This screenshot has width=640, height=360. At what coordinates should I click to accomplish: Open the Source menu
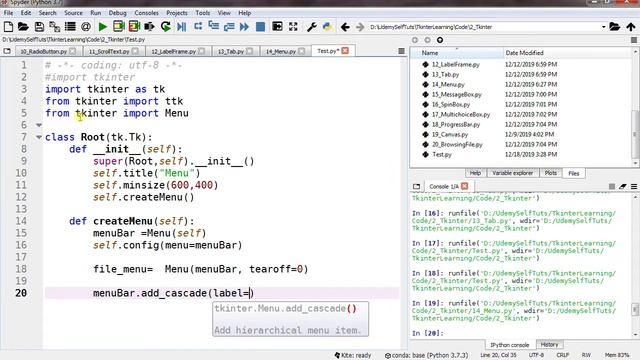[73, 13]
